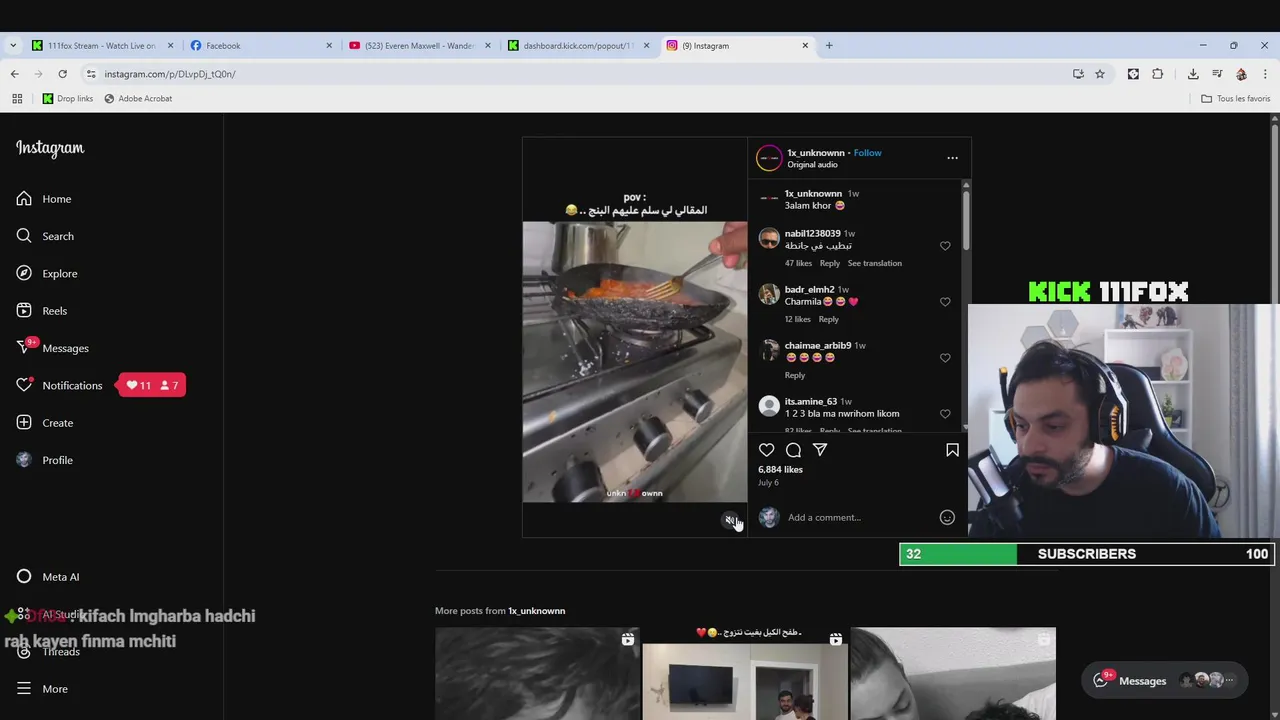This screenshot has width=1280, height=720.
Task: Unmute the video audio
Action: [x=730, y=520]
